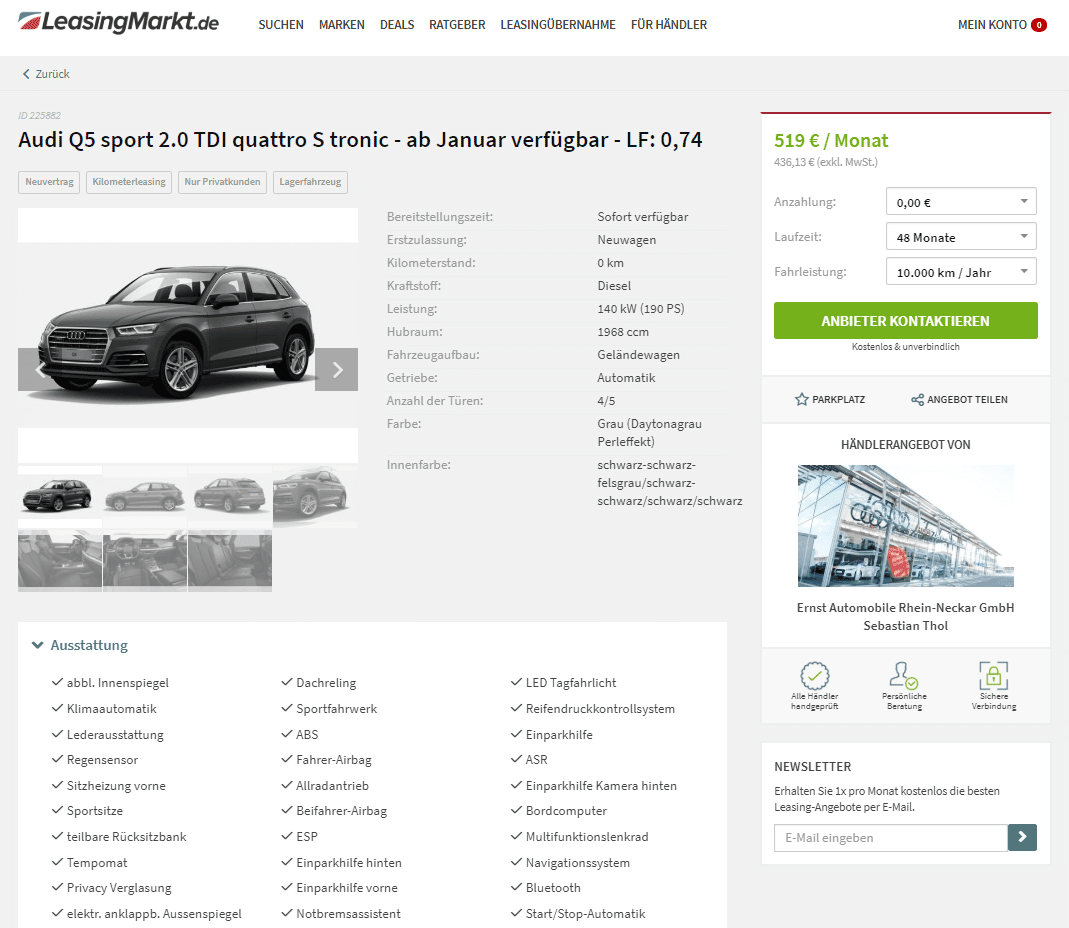The width and height of the screenshot is (1069, 928).
Task: Open the Fahrleistung 10.000 km dropdown
Action: 961,271
